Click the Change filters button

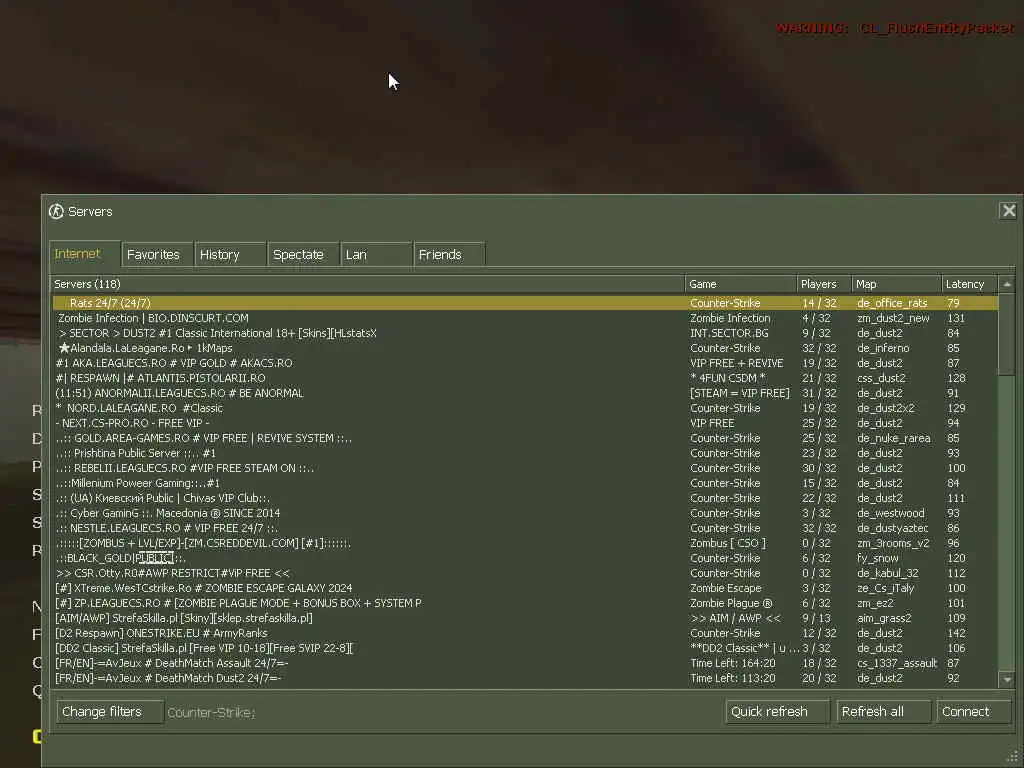pyautogui.click(x=110, y=712)
